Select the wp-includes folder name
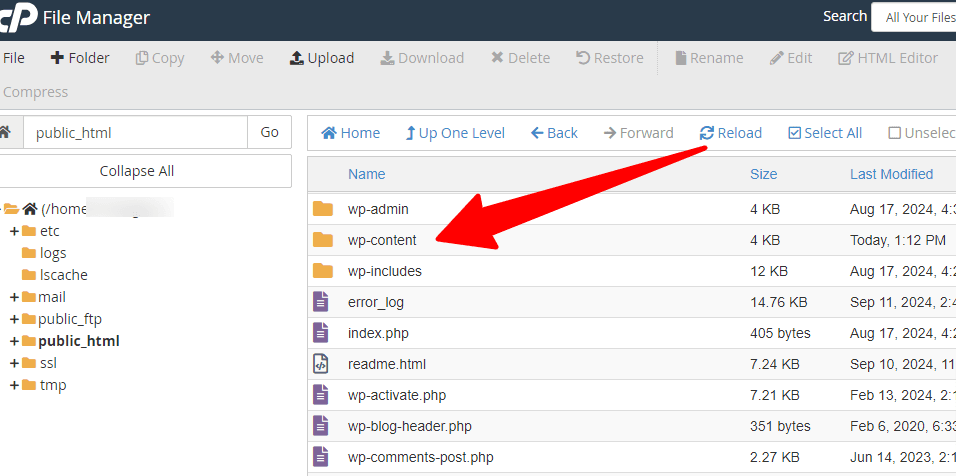956x476 pixels. point(385,271)
